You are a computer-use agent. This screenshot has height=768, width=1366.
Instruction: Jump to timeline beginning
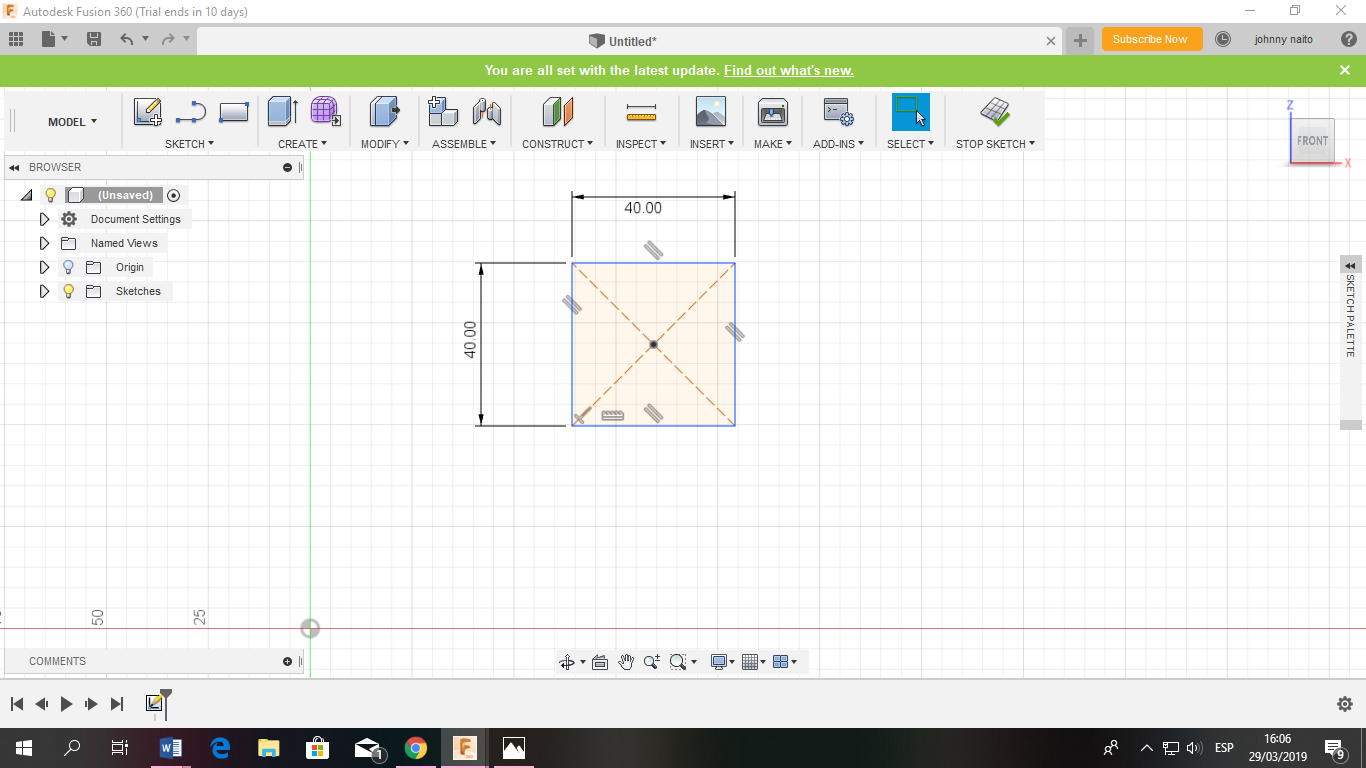click(17, 704)
